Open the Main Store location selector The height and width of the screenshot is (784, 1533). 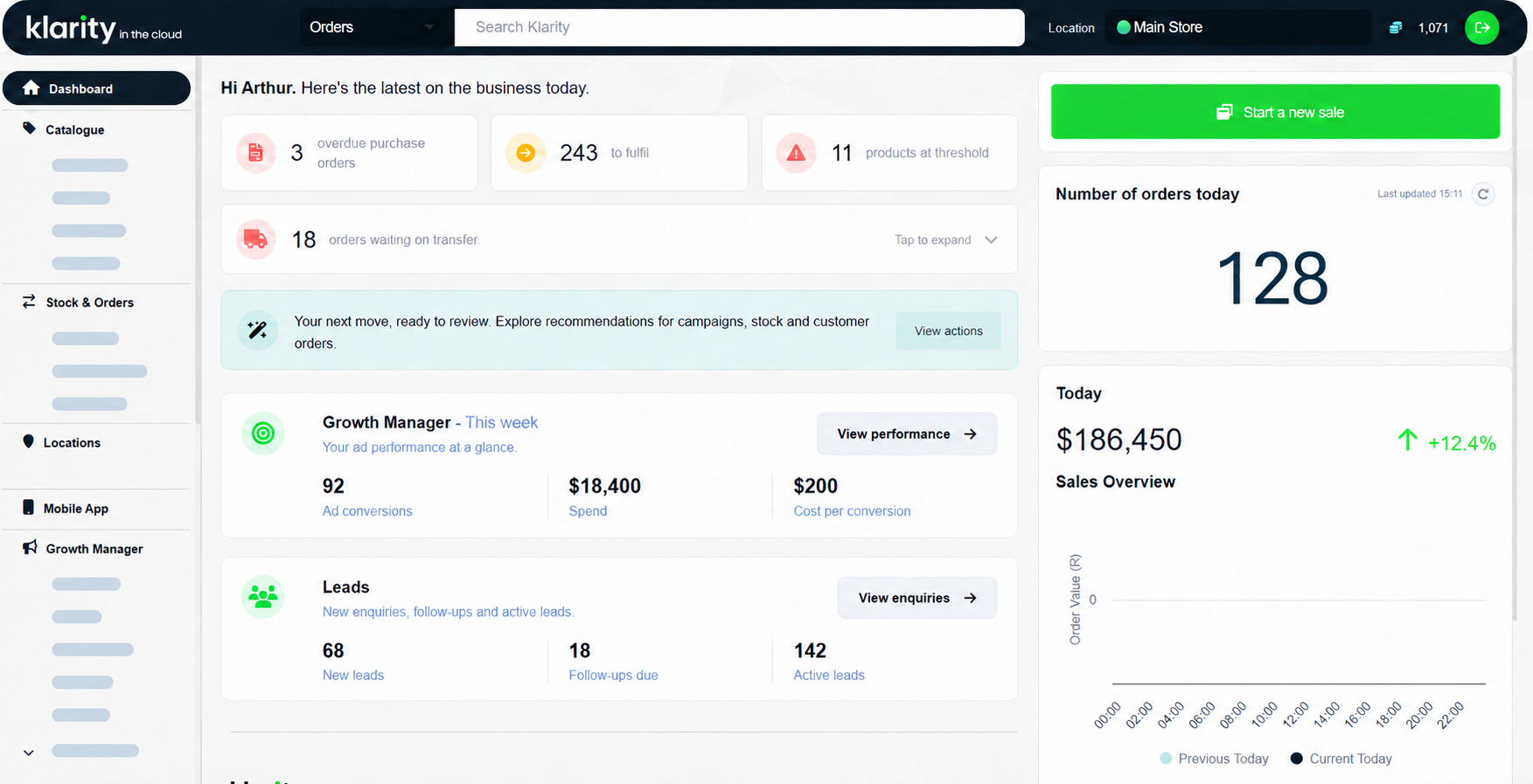point(1237,27)
